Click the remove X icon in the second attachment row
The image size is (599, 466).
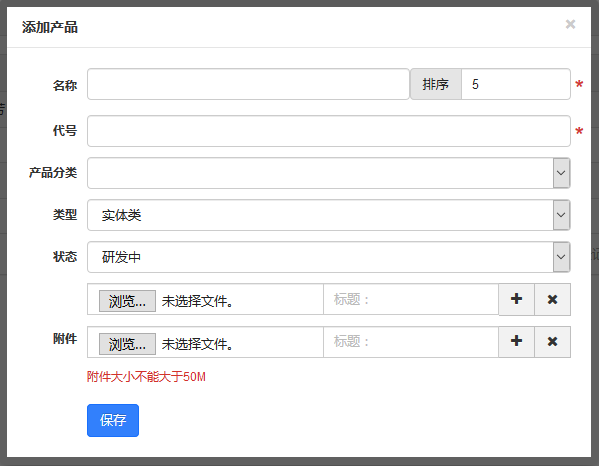click(552, 341)
